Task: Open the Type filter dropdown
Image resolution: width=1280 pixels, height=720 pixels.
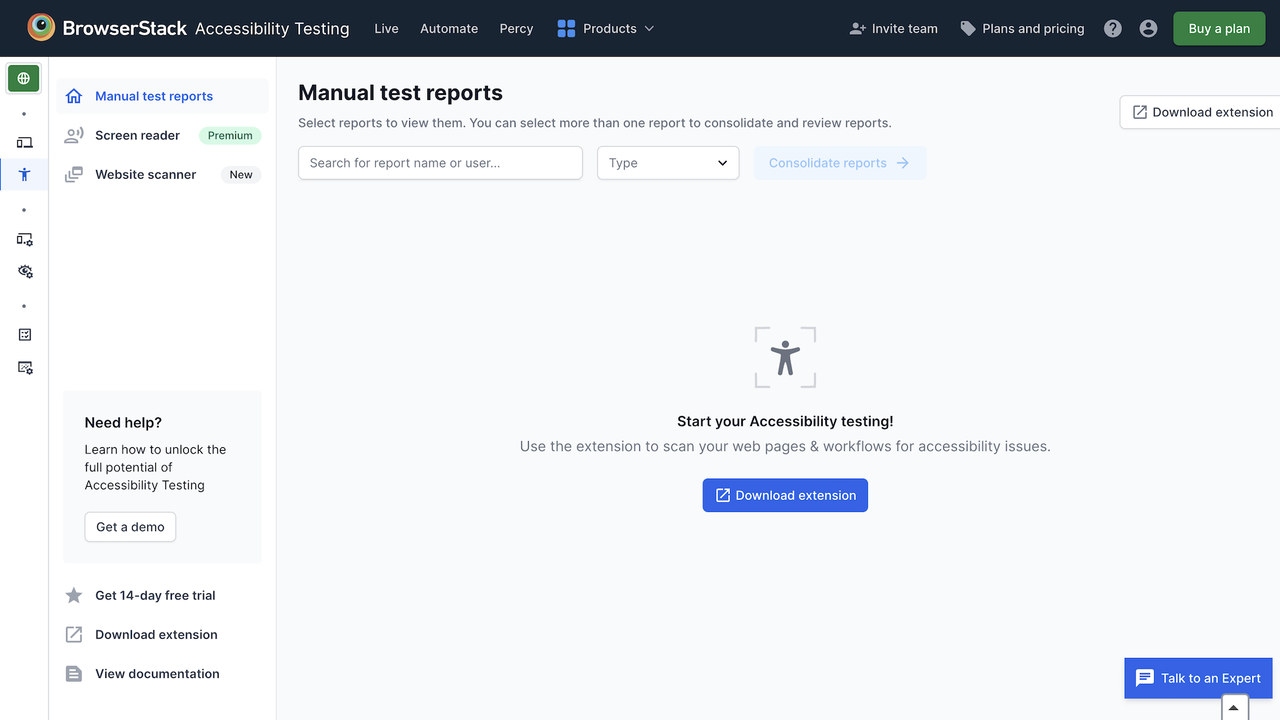Action: [668, 163]
